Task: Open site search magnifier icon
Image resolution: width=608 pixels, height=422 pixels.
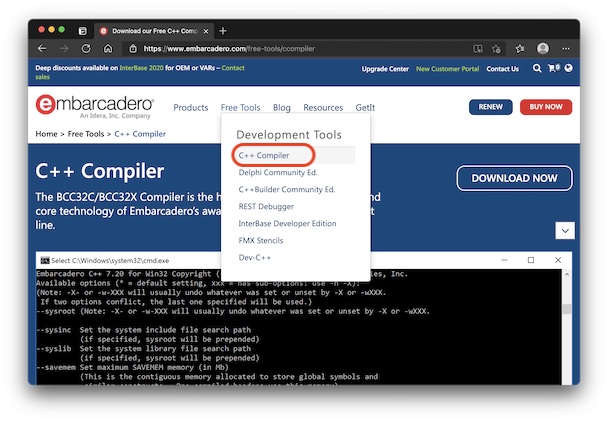Action: tap(537, 69)
